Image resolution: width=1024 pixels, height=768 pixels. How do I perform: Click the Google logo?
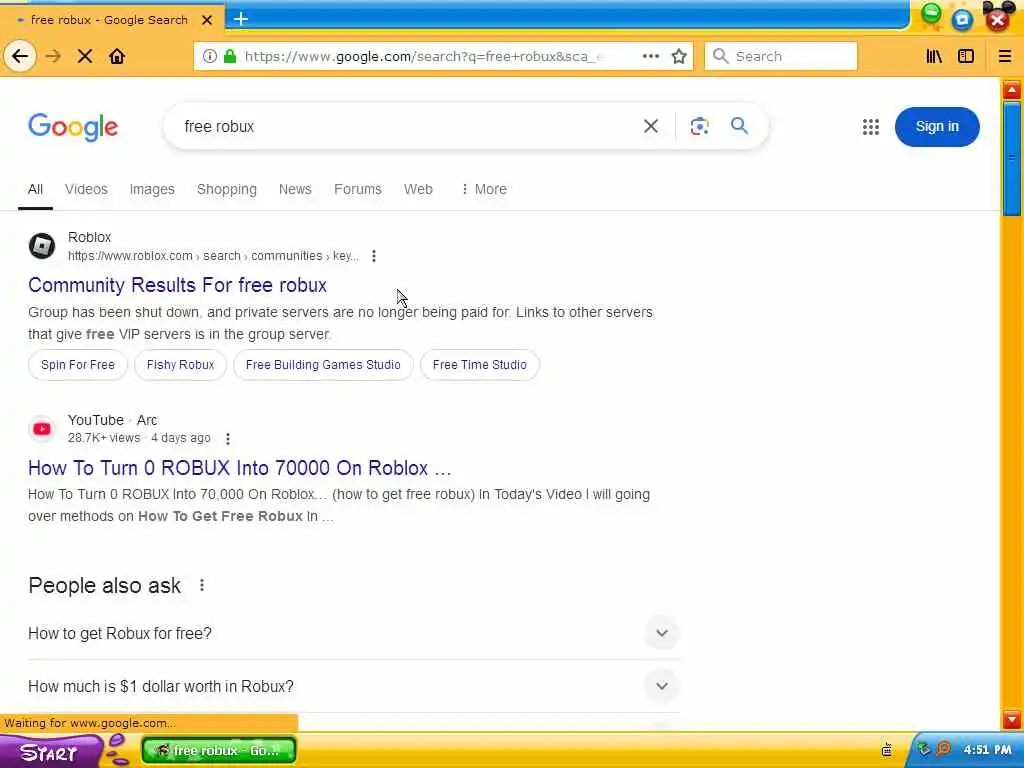[x=73, y=127]
